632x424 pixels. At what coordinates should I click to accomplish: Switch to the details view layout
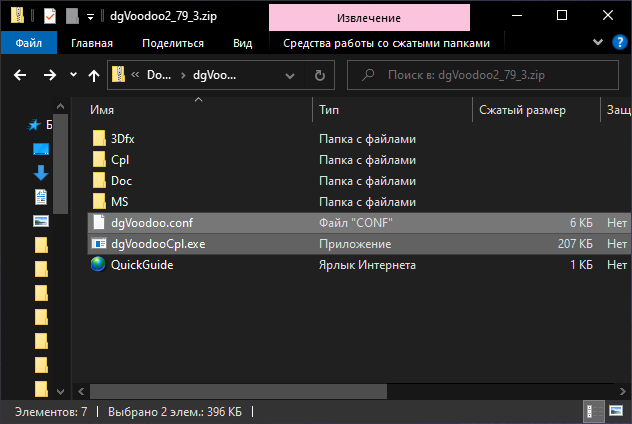click(x=594, y=411)
